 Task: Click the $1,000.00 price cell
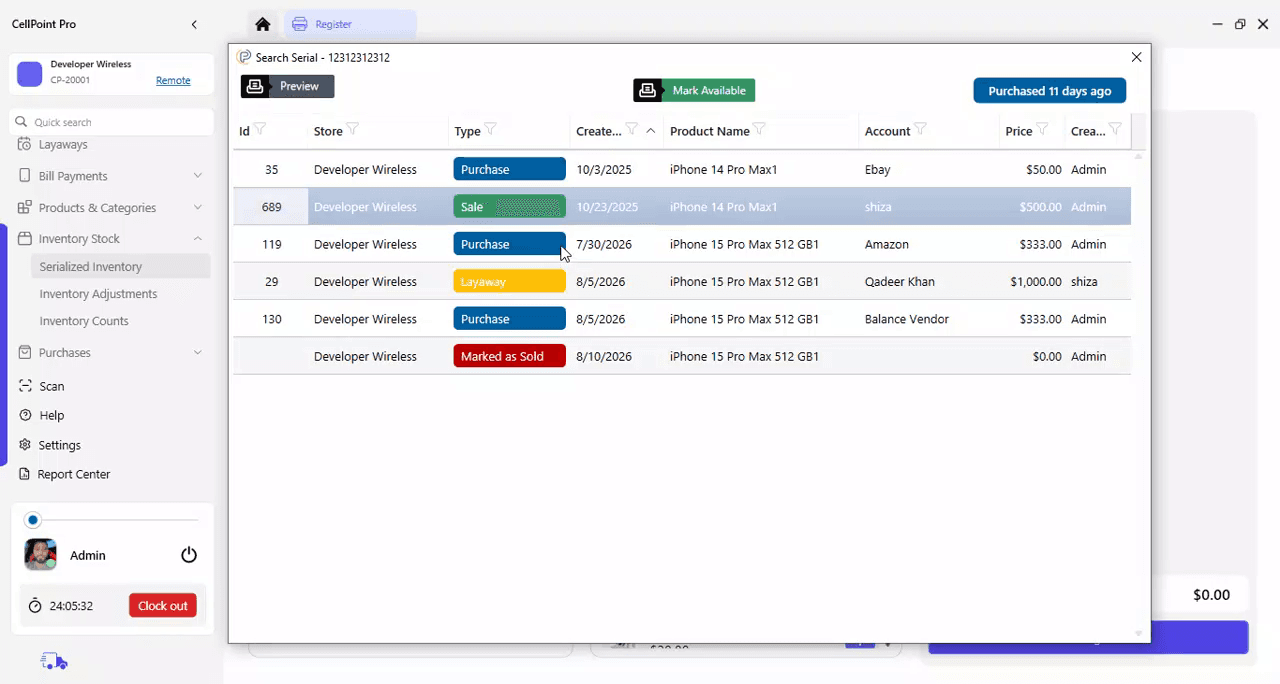(1036, 282)
